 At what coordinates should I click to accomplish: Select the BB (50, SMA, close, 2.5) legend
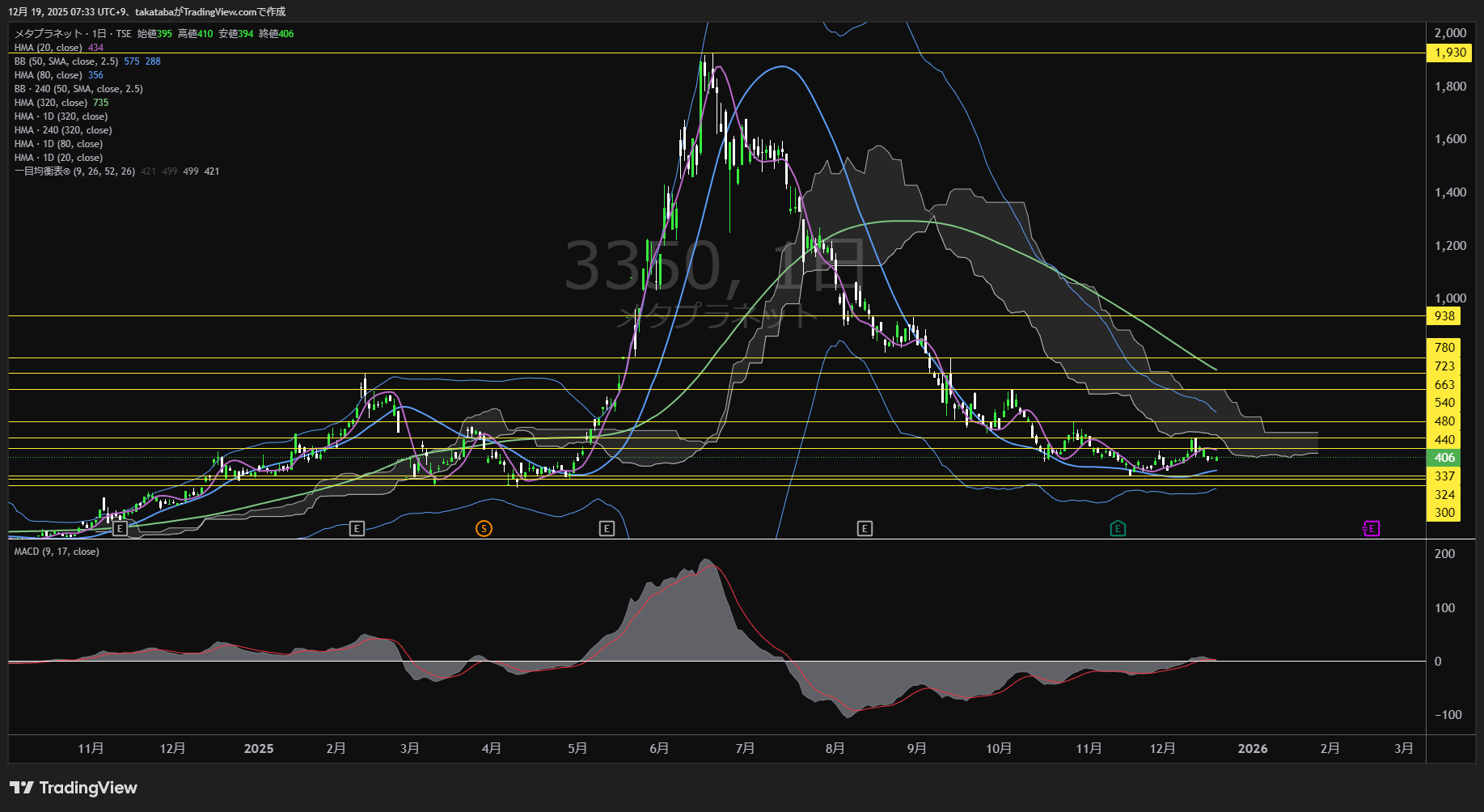tap(66, 61)
